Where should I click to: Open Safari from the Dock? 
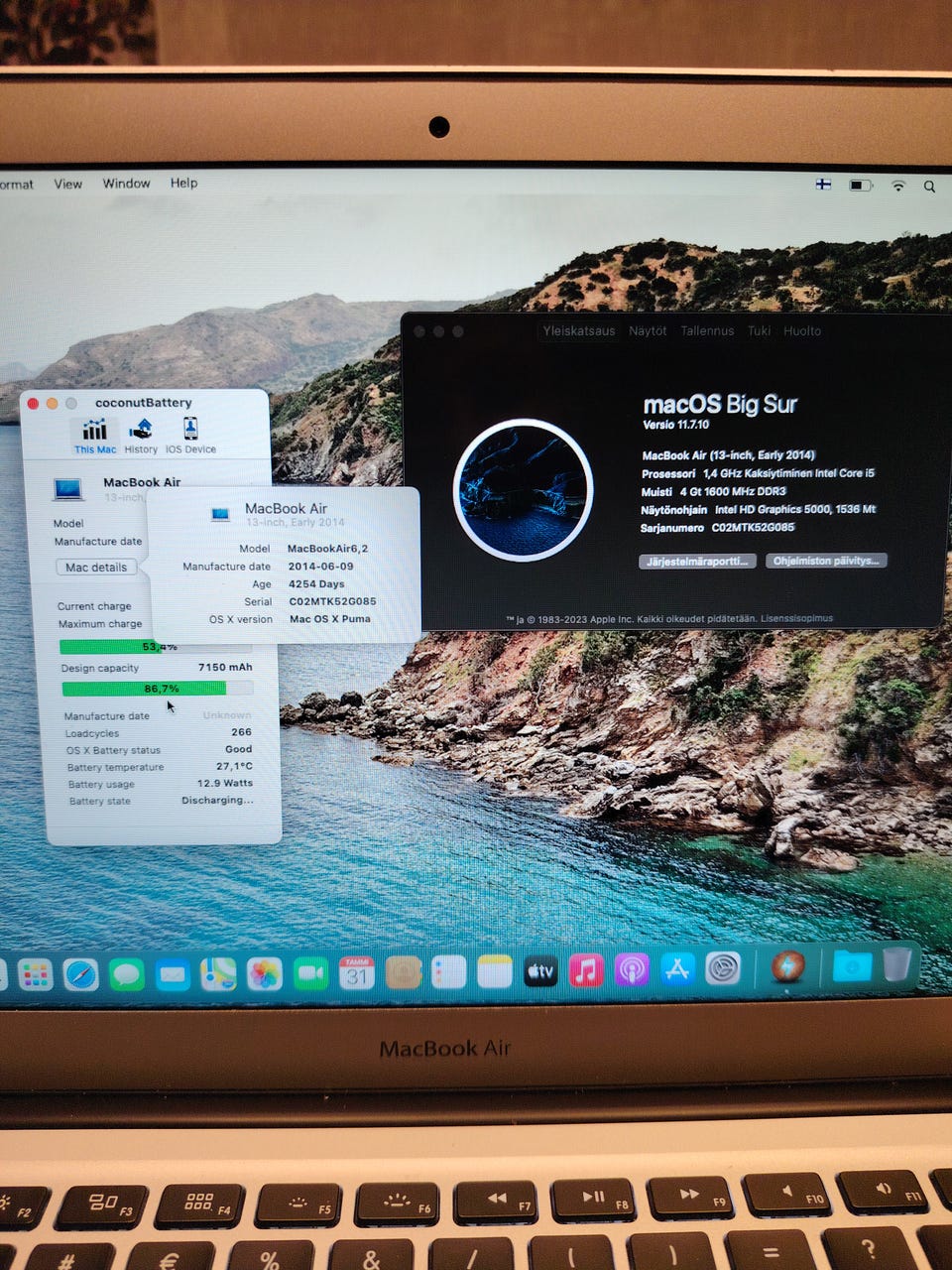(x=81, y=975)
